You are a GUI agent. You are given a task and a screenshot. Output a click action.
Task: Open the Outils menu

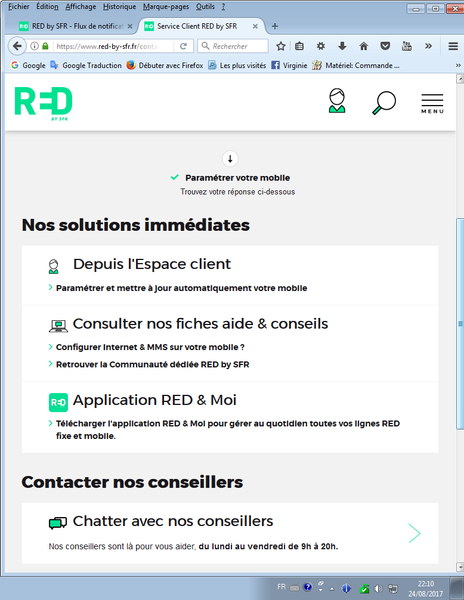pos(205,7)
